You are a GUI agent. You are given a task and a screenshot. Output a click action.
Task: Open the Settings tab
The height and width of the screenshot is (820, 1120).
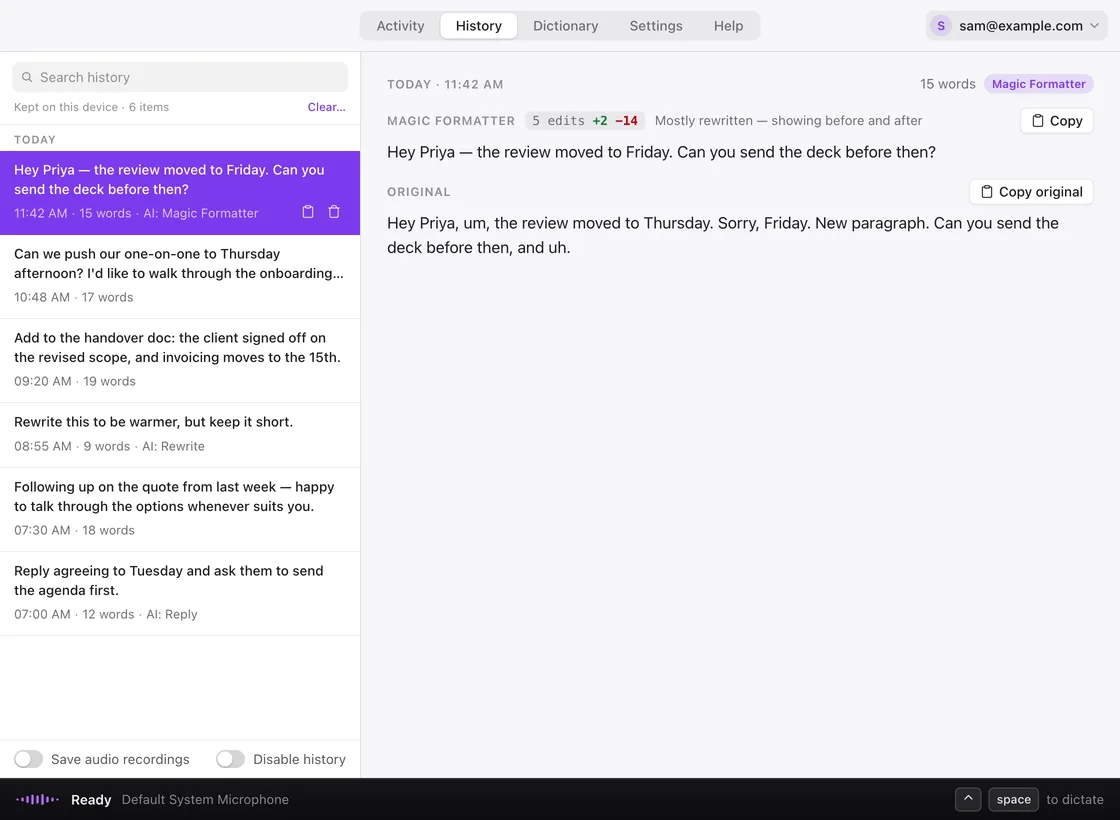tap(656, 26)
